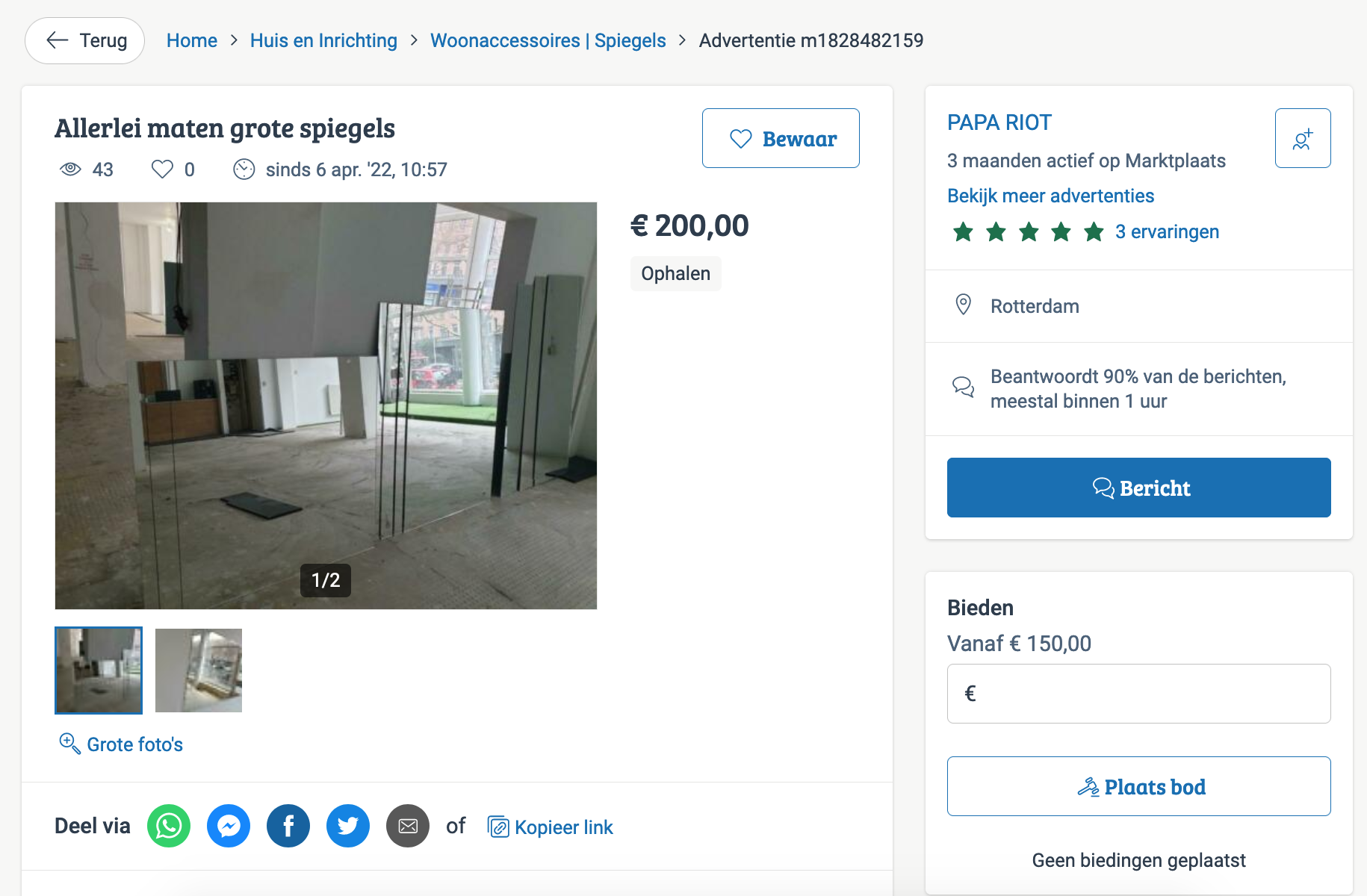Share the ad via WhatsApp icon

169,826
